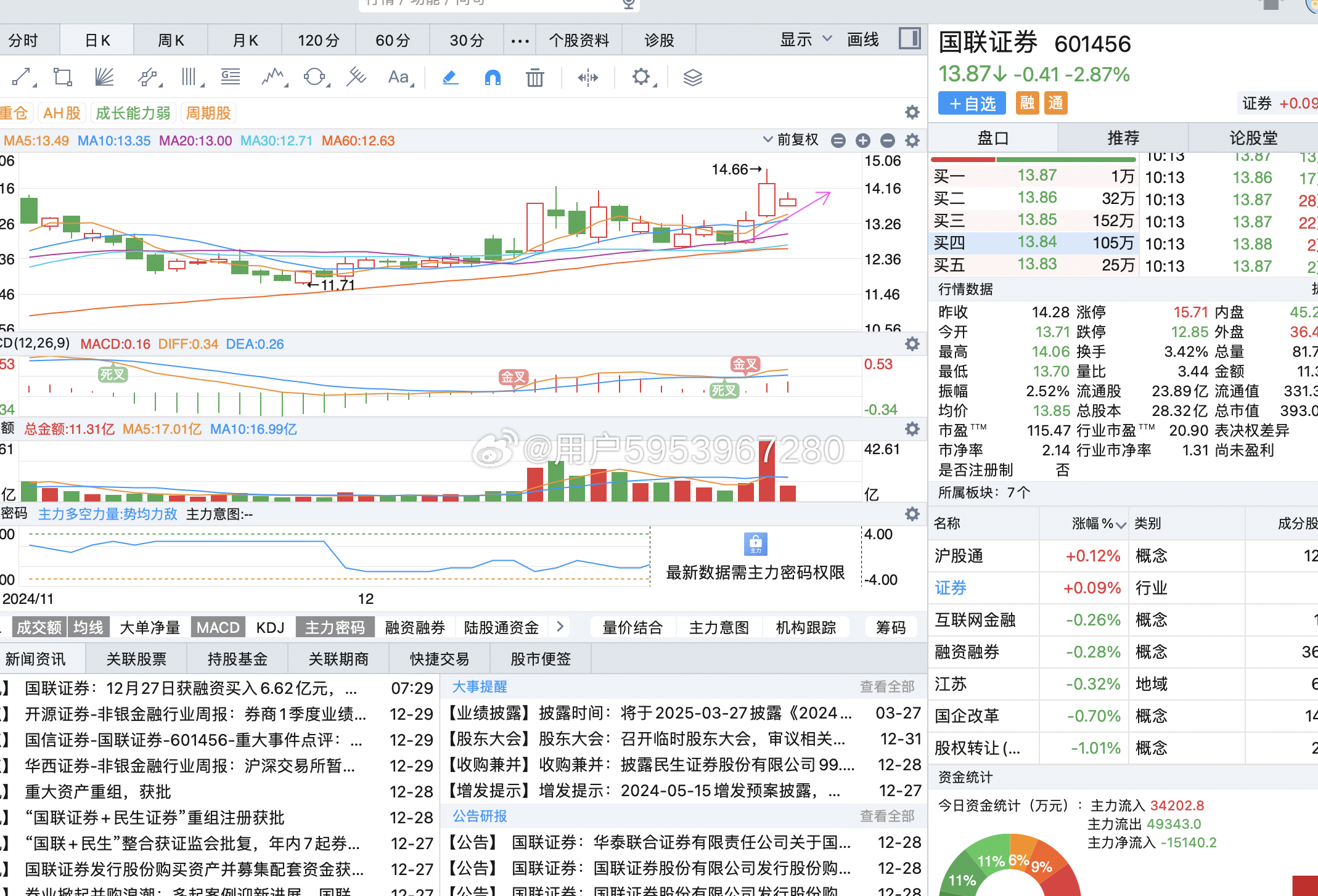Toggle the magnet snap tool
Viewport: 1318px width, 896px height.
pos(493,77)
